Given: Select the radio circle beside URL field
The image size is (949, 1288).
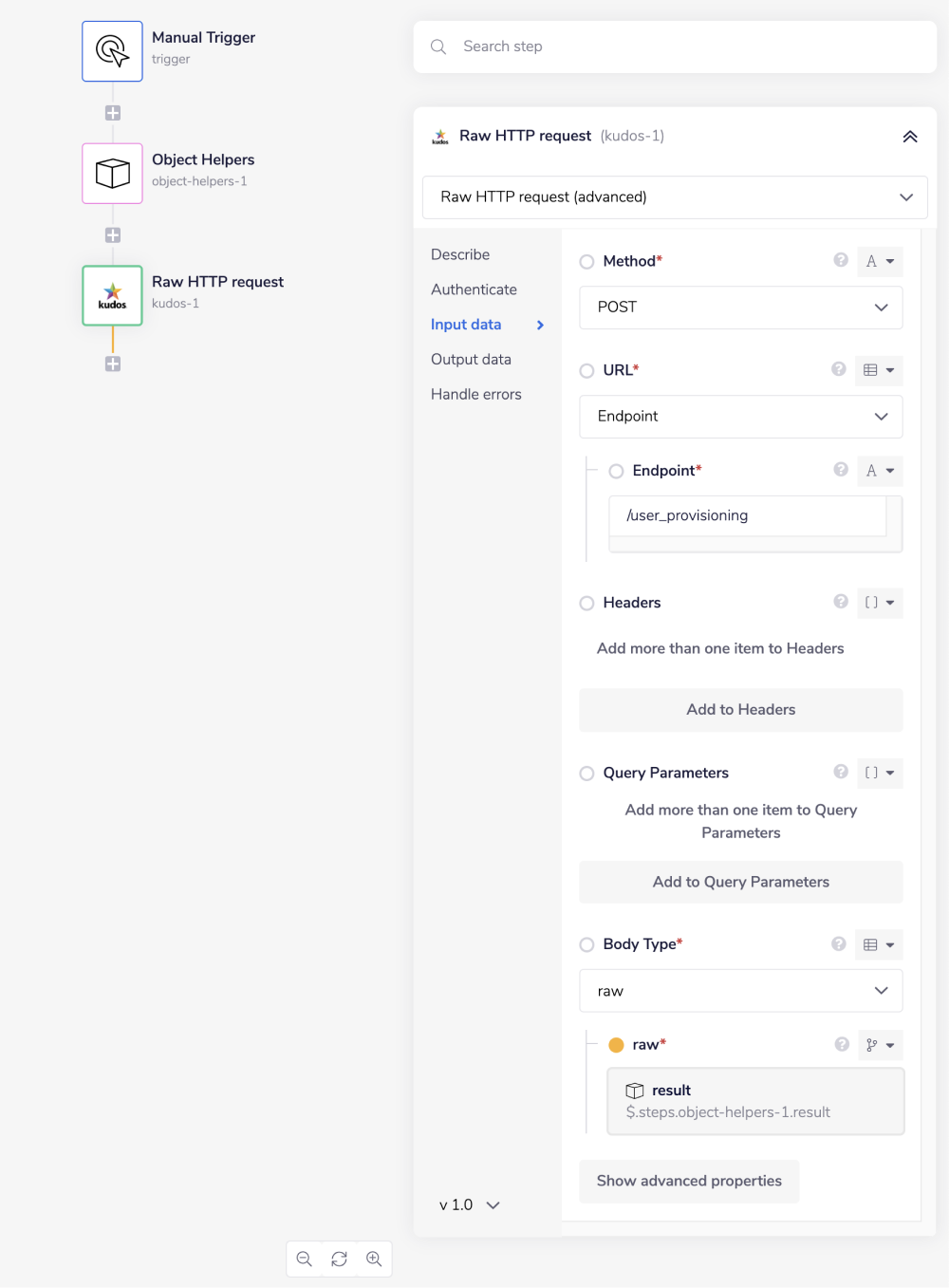Looking at the screenshot, I should [x=586, y=370].
